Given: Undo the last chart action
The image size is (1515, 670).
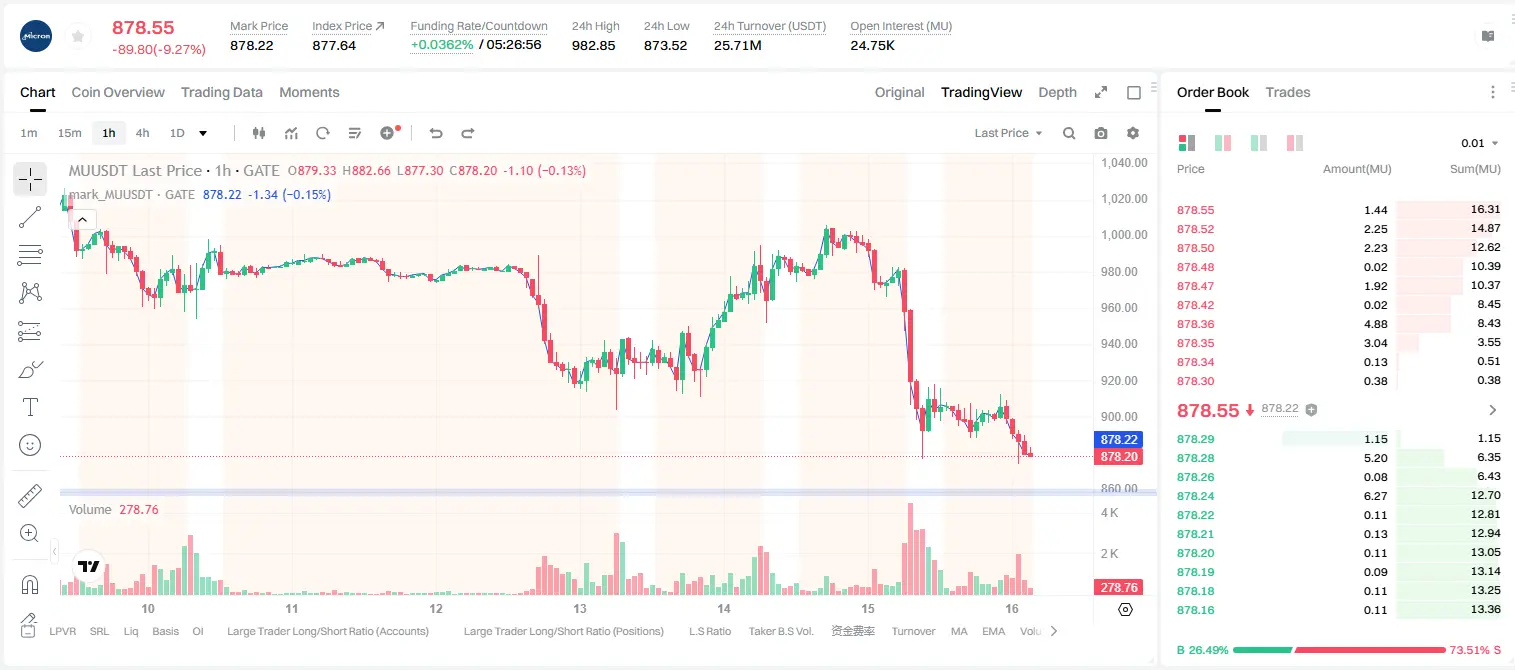Looking at the screenshot, I should tap(435, 133).
